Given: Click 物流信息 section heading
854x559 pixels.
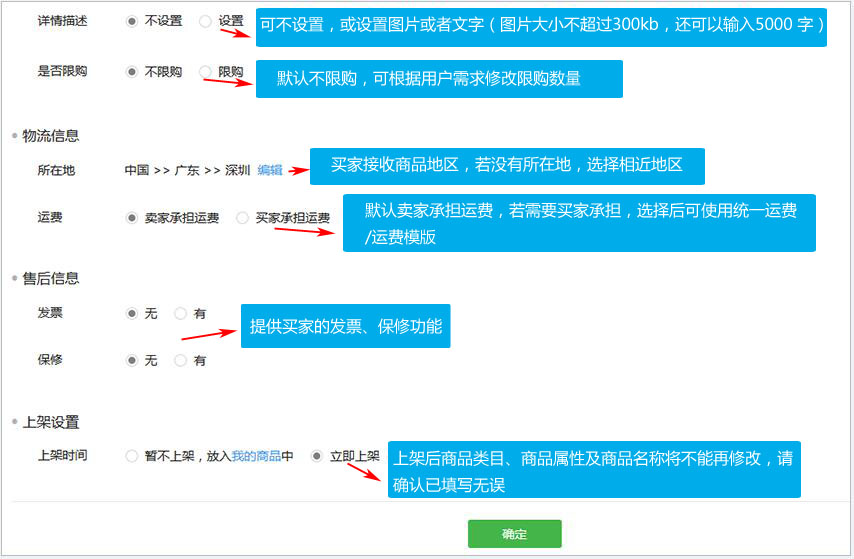Looking at the screenshot, I should 51,136.
